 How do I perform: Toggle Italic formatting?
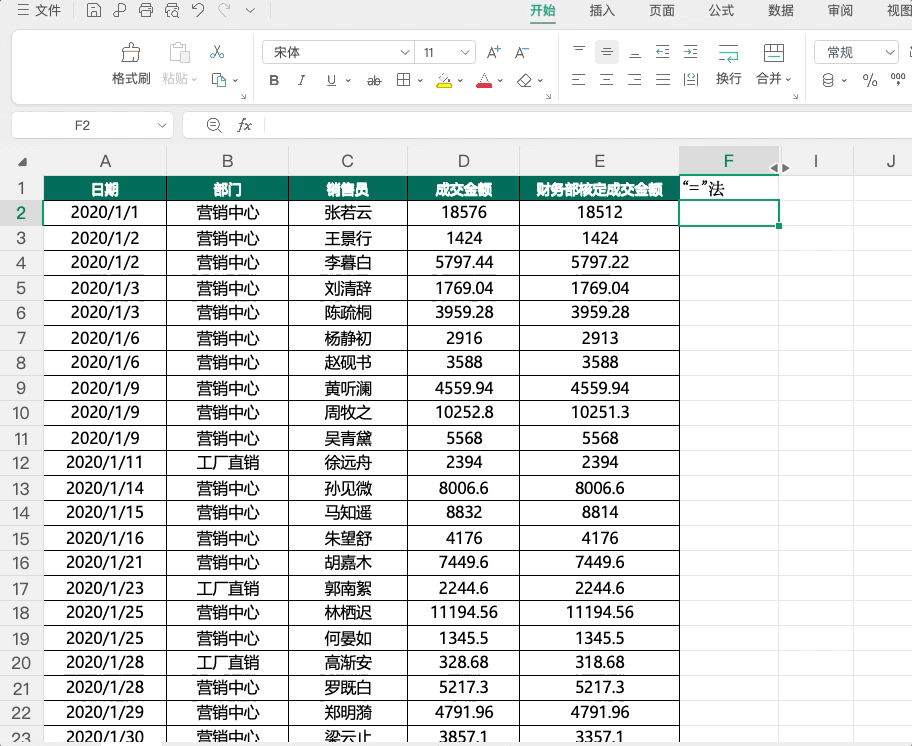[301, 80]
